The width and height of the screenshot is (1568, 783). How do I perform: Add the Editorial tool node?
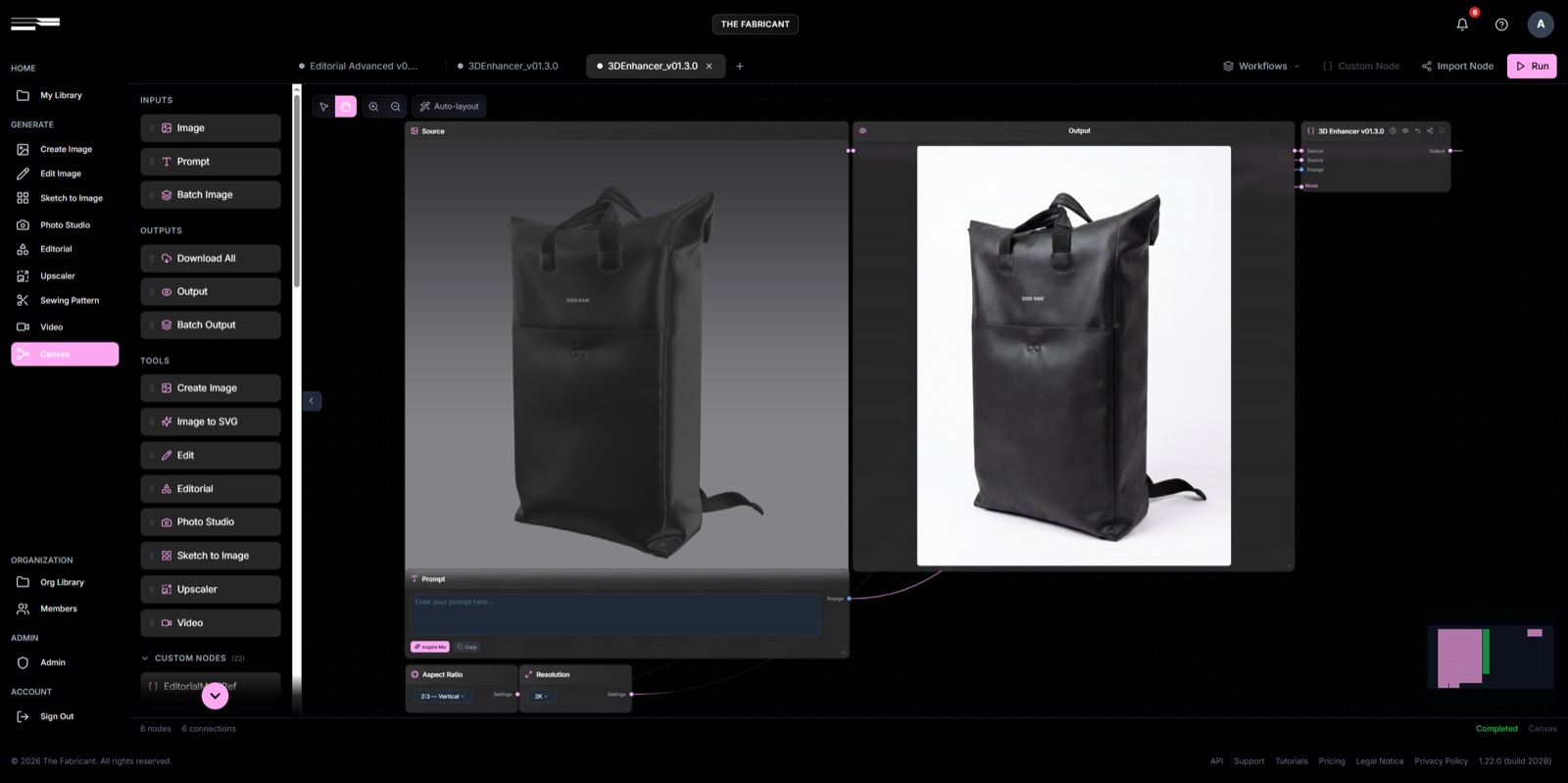tap(211, 489)
